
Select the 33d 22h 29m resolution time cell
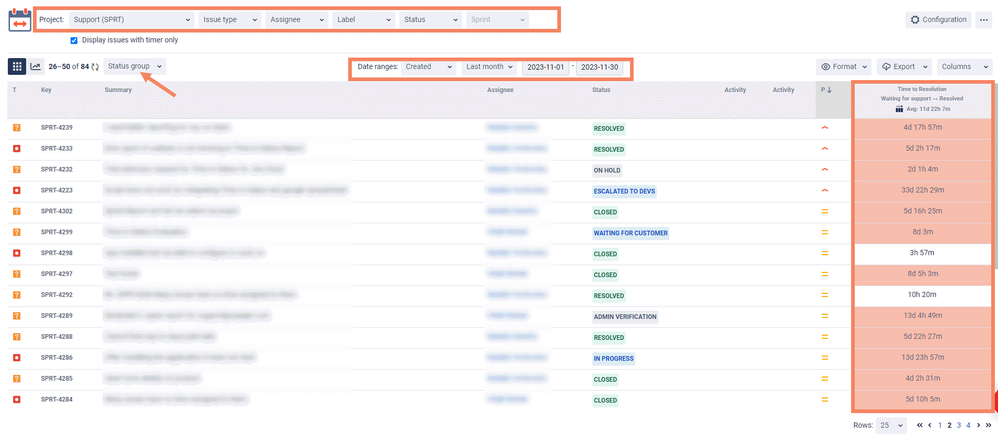coord(923,190)
